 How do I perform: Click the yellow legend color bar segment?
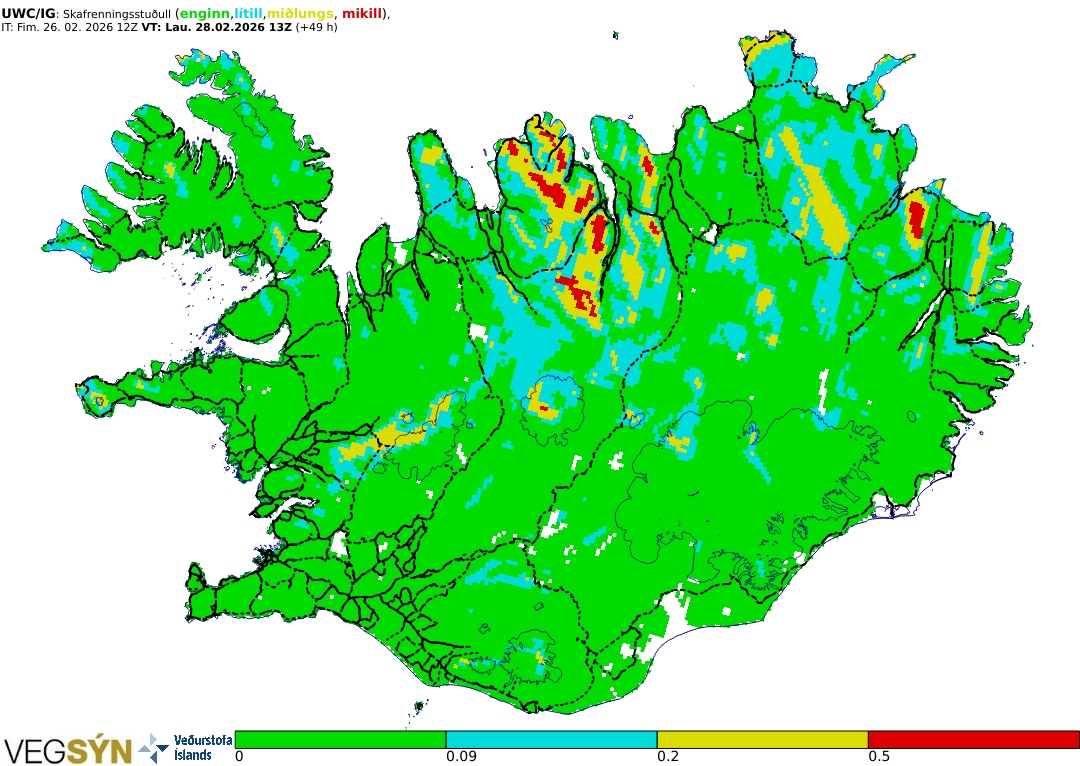tap(762, 740)
